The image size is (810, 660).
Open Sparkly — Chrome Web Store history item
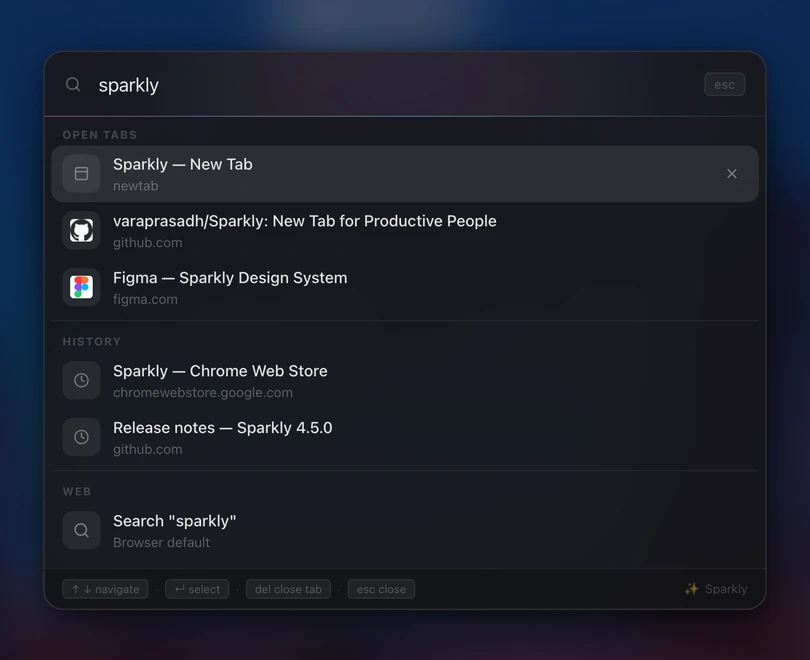point(404,380)
